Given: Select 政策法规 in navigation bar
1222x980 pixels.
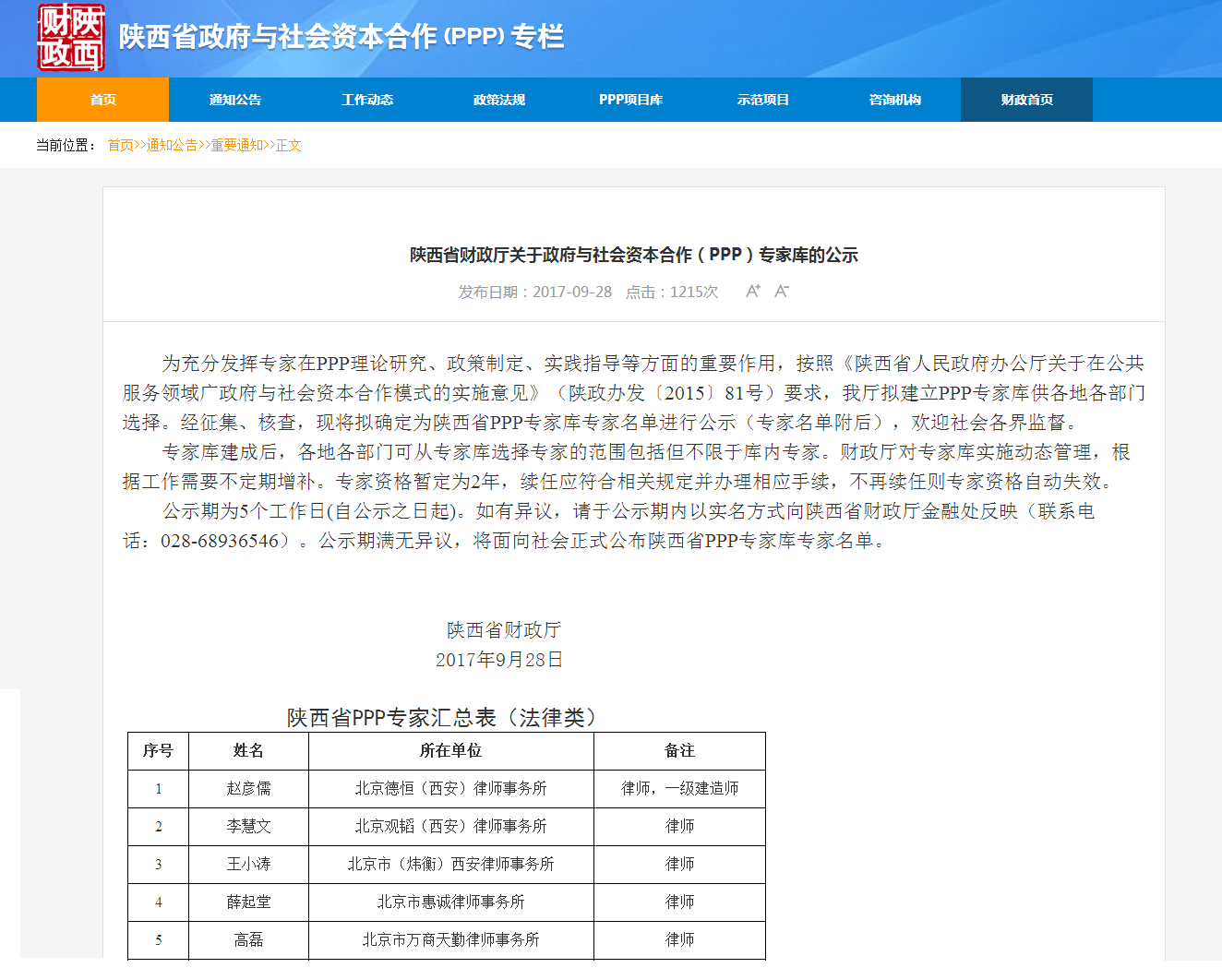Looking at the screenshot, I should click(498, 100).
